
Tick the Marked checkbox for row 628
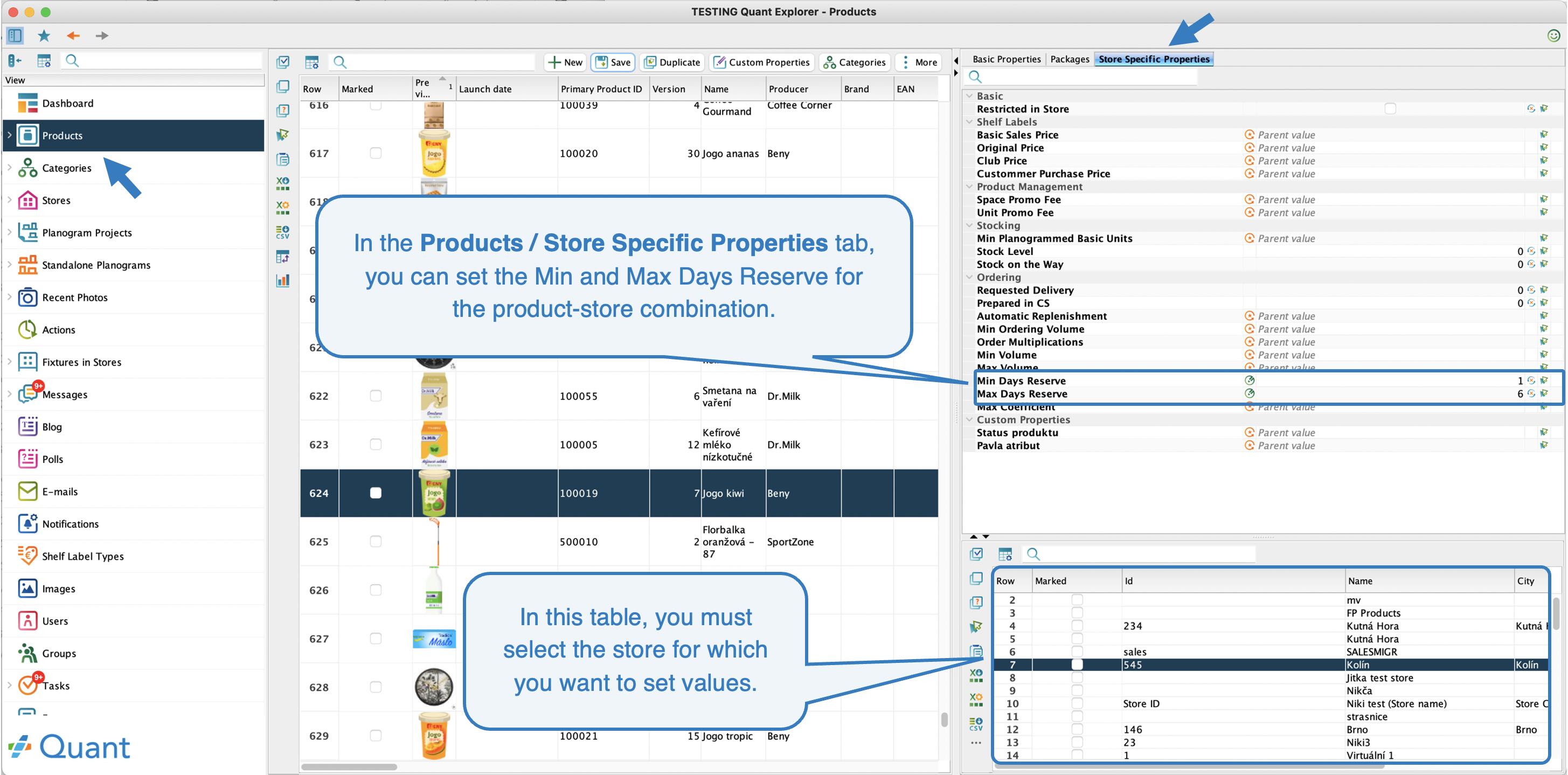[x=376, y=687]
